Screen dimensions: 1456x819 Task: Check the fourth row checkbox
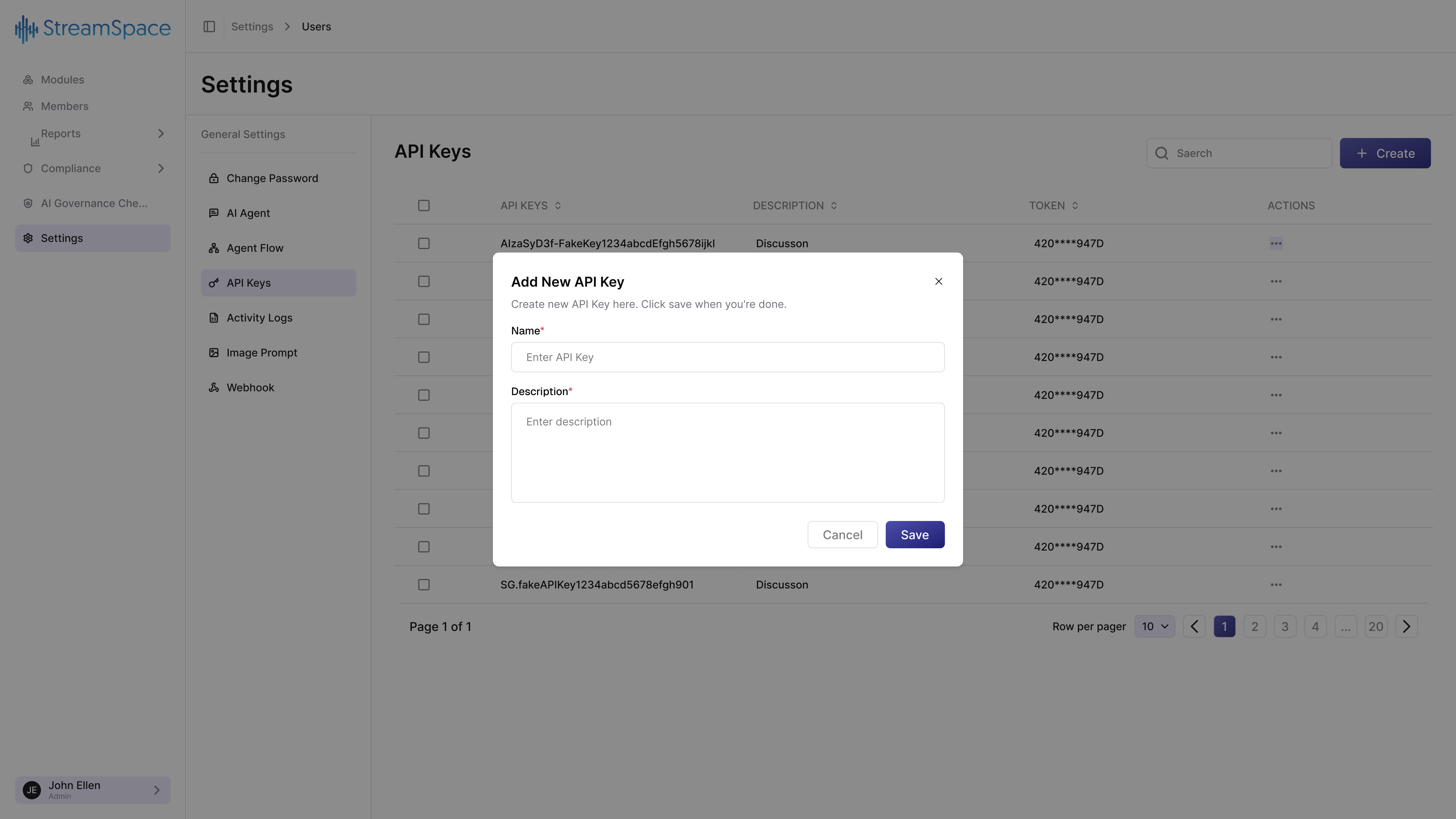coord(424,357)
